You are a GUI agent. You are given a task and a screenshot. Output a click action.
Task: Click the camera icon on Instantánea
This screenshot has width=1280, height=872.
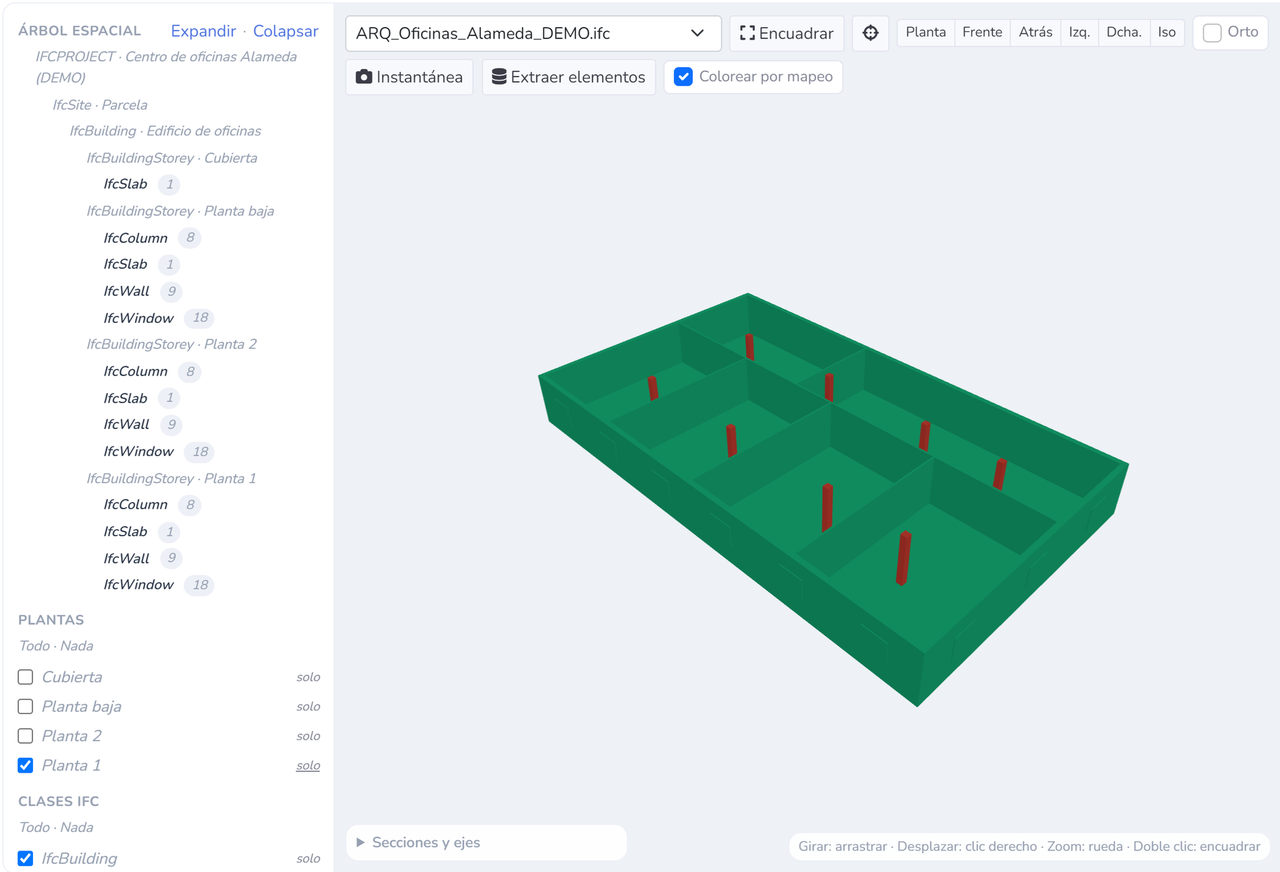tap(364, 77)
